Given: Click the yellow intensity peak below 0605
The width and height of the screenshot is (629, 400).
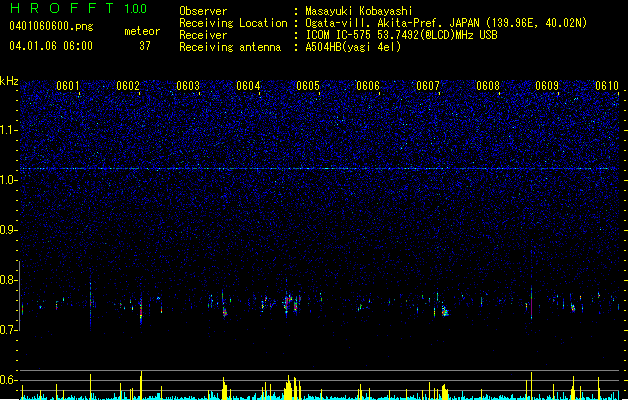Looking at the screenshot, I should click(289, 388).
